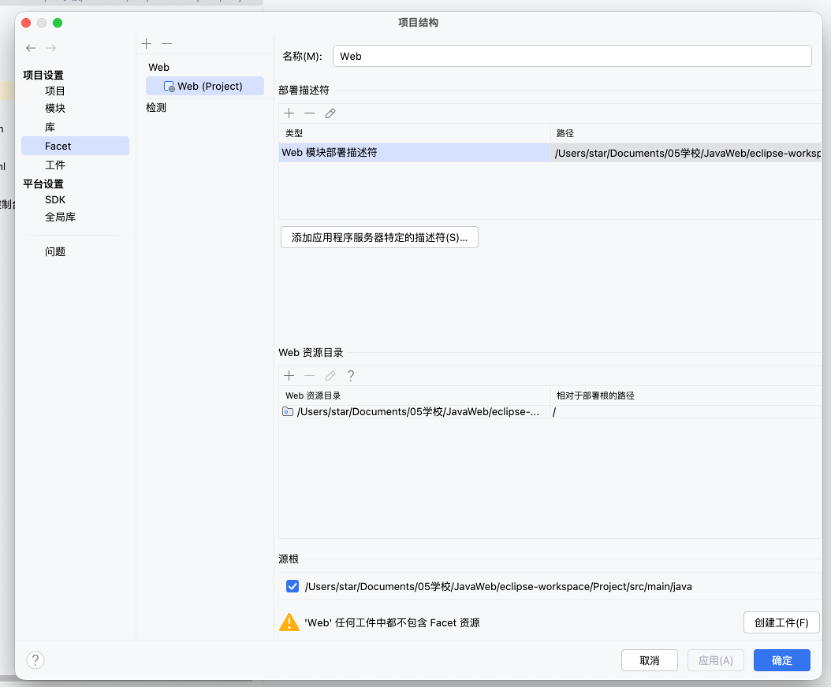Open help with the bottom-left question mark button
This screenshot has width=832, height=688.
click(x=35, y=660)
